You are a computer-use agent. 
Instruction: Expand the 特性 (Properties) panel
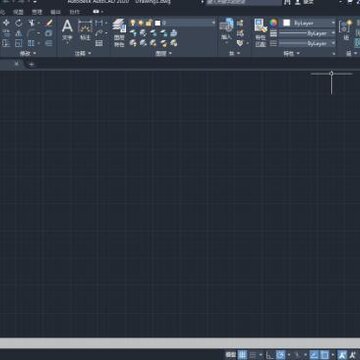(291, 53)
